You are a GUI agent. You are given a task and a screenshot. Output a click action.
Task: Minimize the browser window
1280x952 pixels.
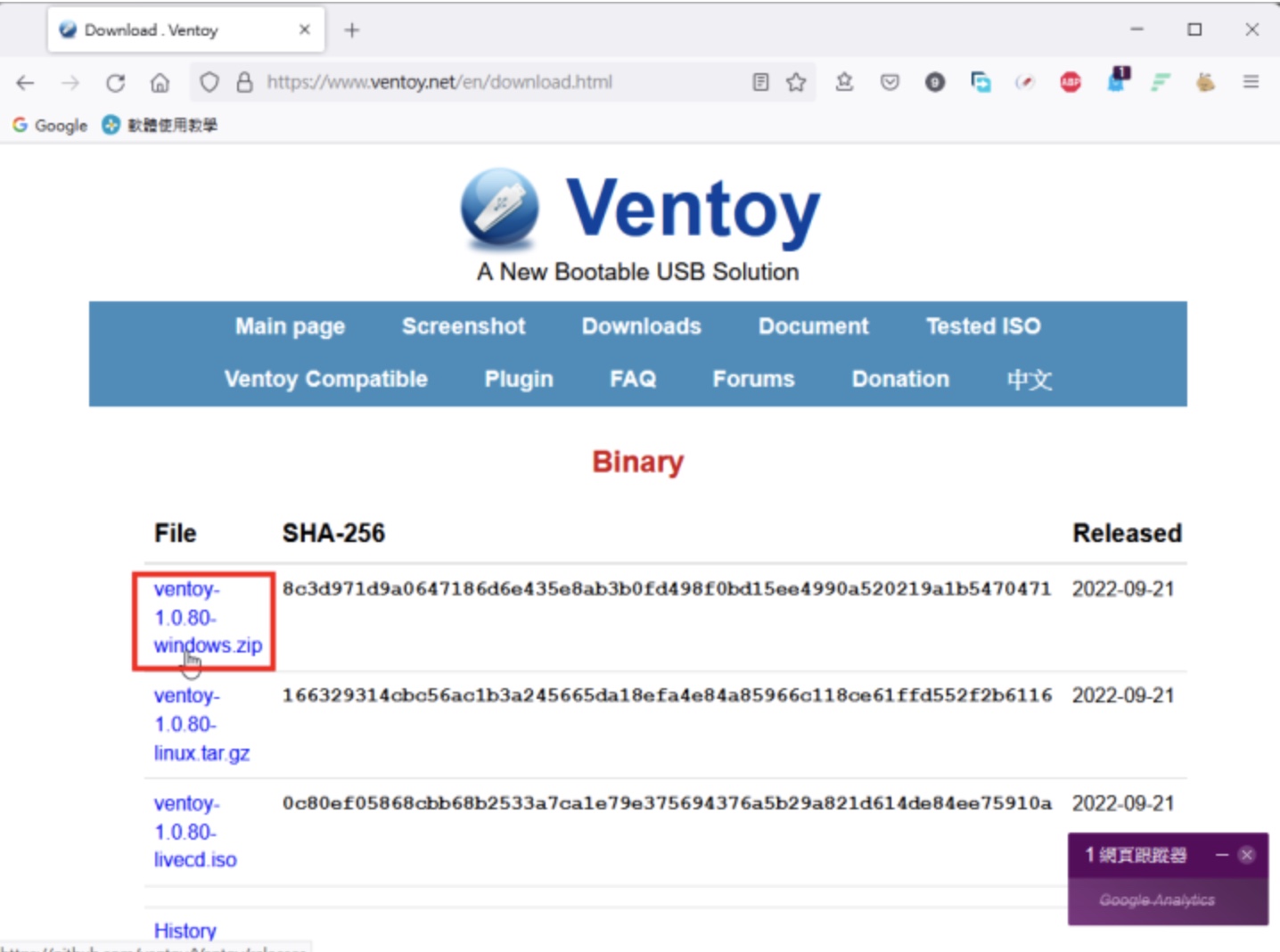coord(1136,29)
